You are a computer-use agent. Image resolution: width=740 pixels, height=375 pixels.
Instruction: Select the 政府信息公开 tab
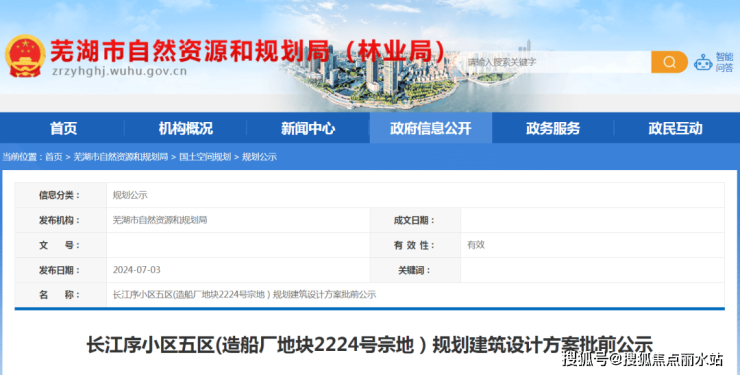pos(430,128)
